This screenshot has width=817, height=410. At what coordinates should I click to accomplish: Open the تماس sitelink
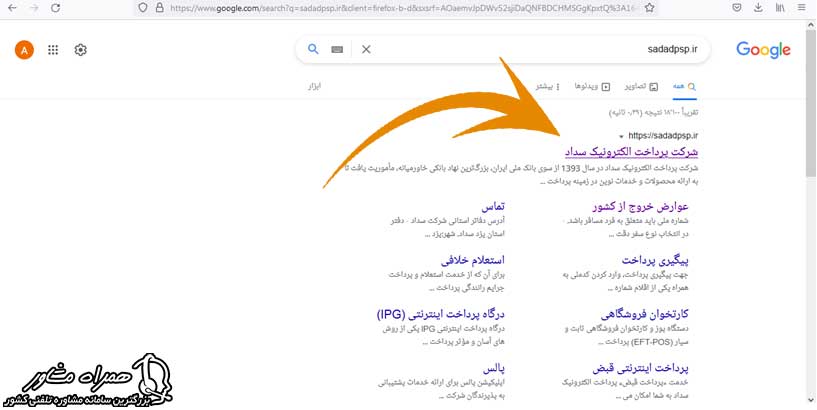pyautogui.click(x=493, y=207)
